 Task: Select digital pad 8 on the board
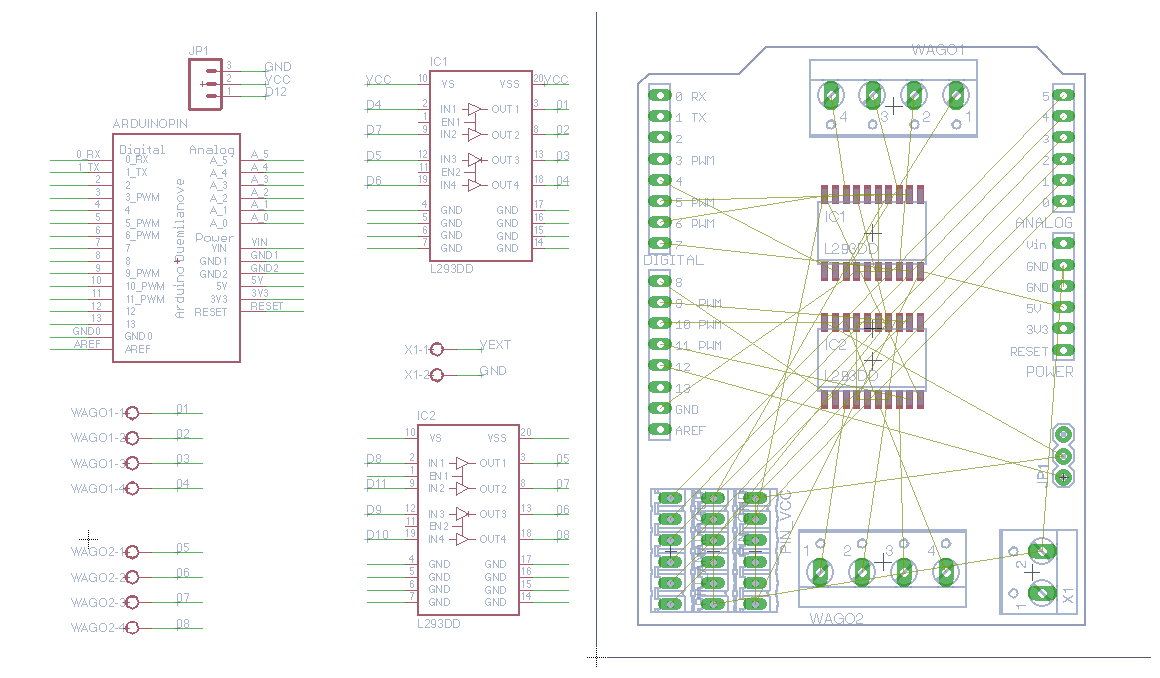click(659, 281)
